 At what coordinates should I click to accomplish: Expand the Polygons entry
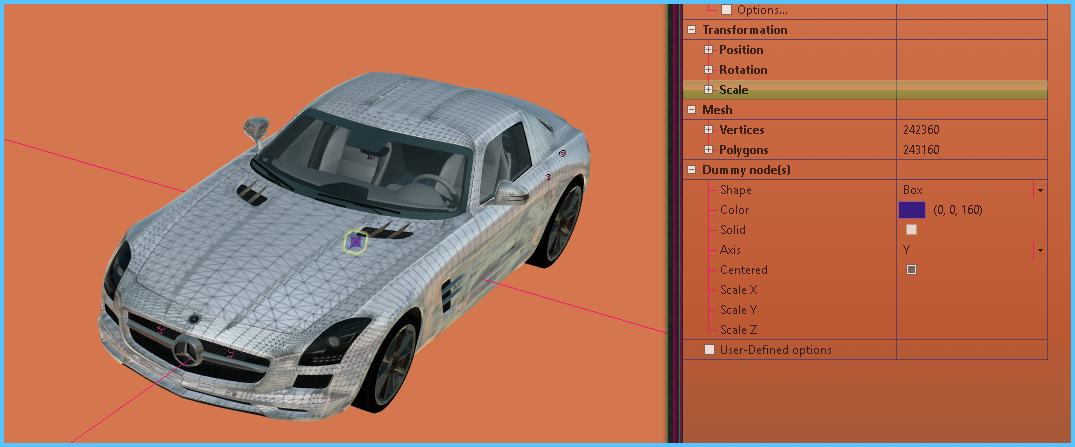tap(708, 150)
